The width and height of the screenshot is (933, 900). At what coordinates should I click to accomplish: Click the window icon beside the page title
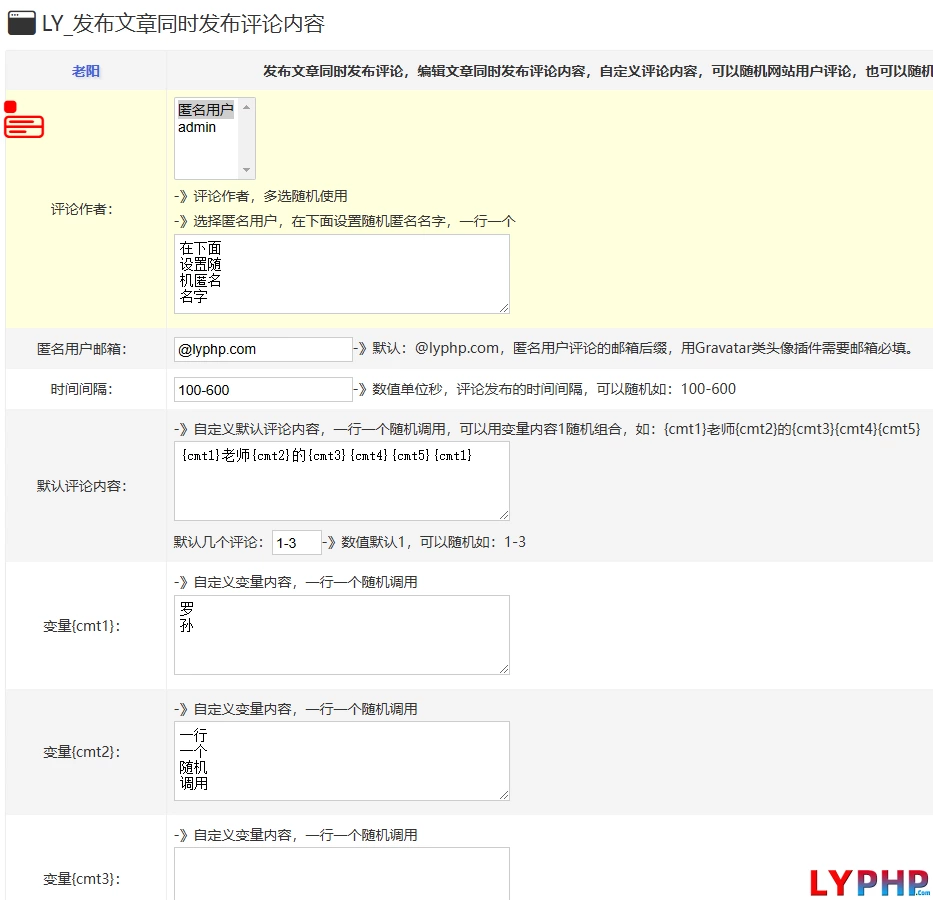coord(21,23)
